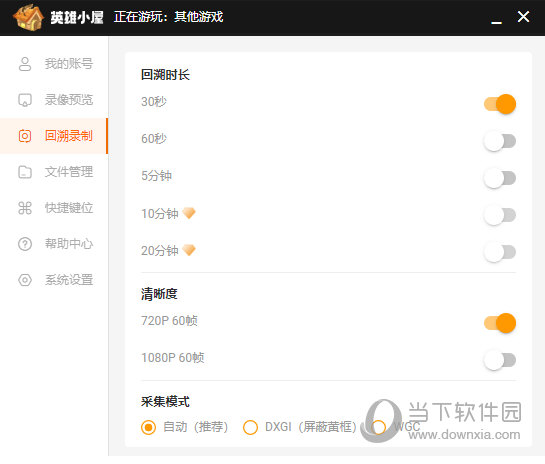Viewport: 545px width, 464px height.
Task: Click the 录像预览 screen icon
Action: 25,100
